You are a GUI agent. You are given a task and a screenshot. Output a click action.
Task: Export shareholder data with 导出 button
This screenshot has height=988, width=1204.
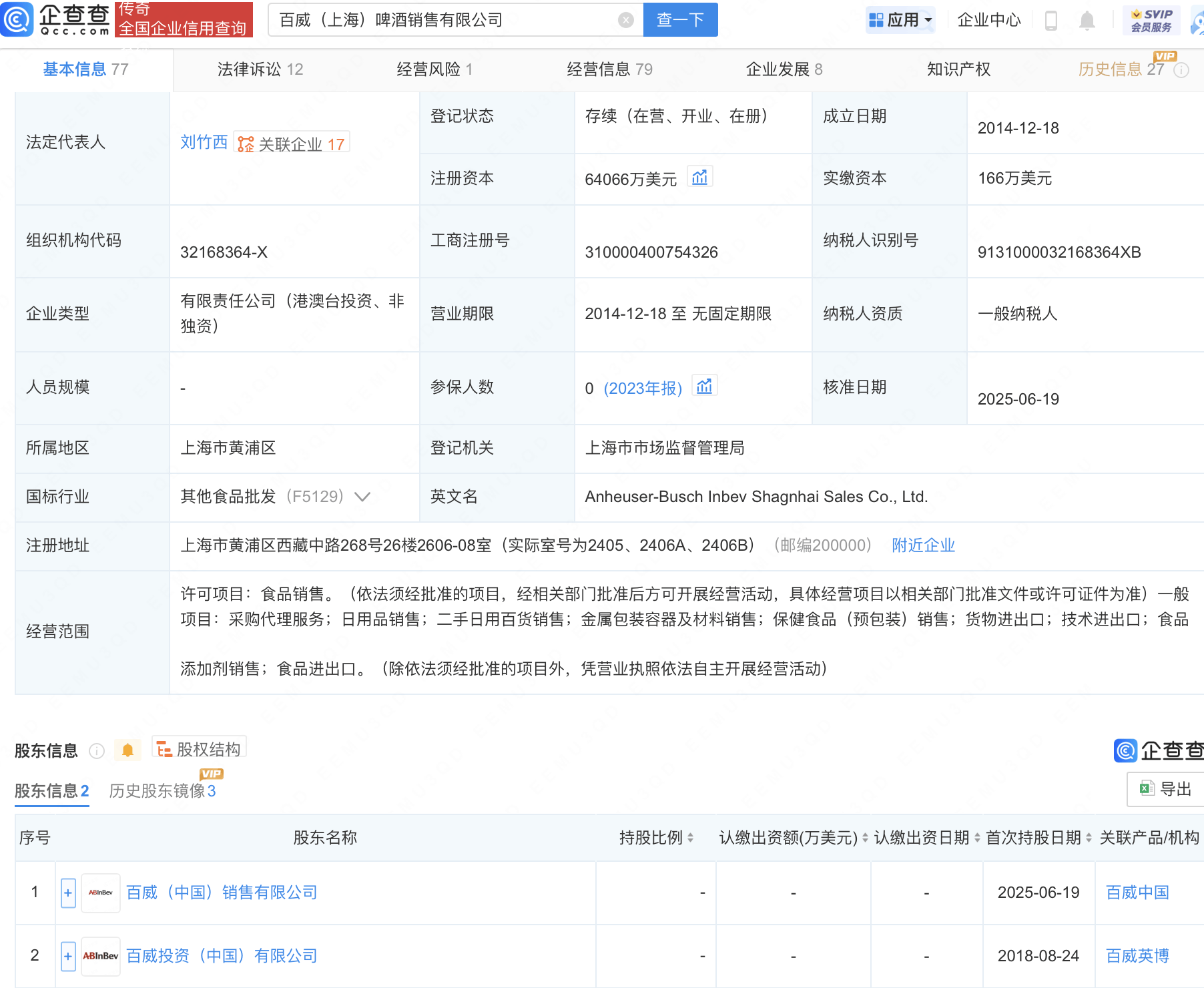(1166, 789)
